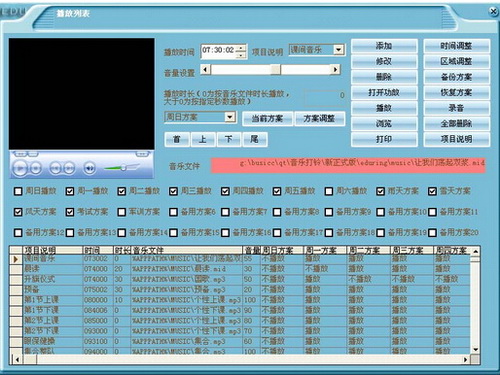Toggle the 考试方案 checkbox
Viewport: 500px width, 375px height.
click(70, 212)
